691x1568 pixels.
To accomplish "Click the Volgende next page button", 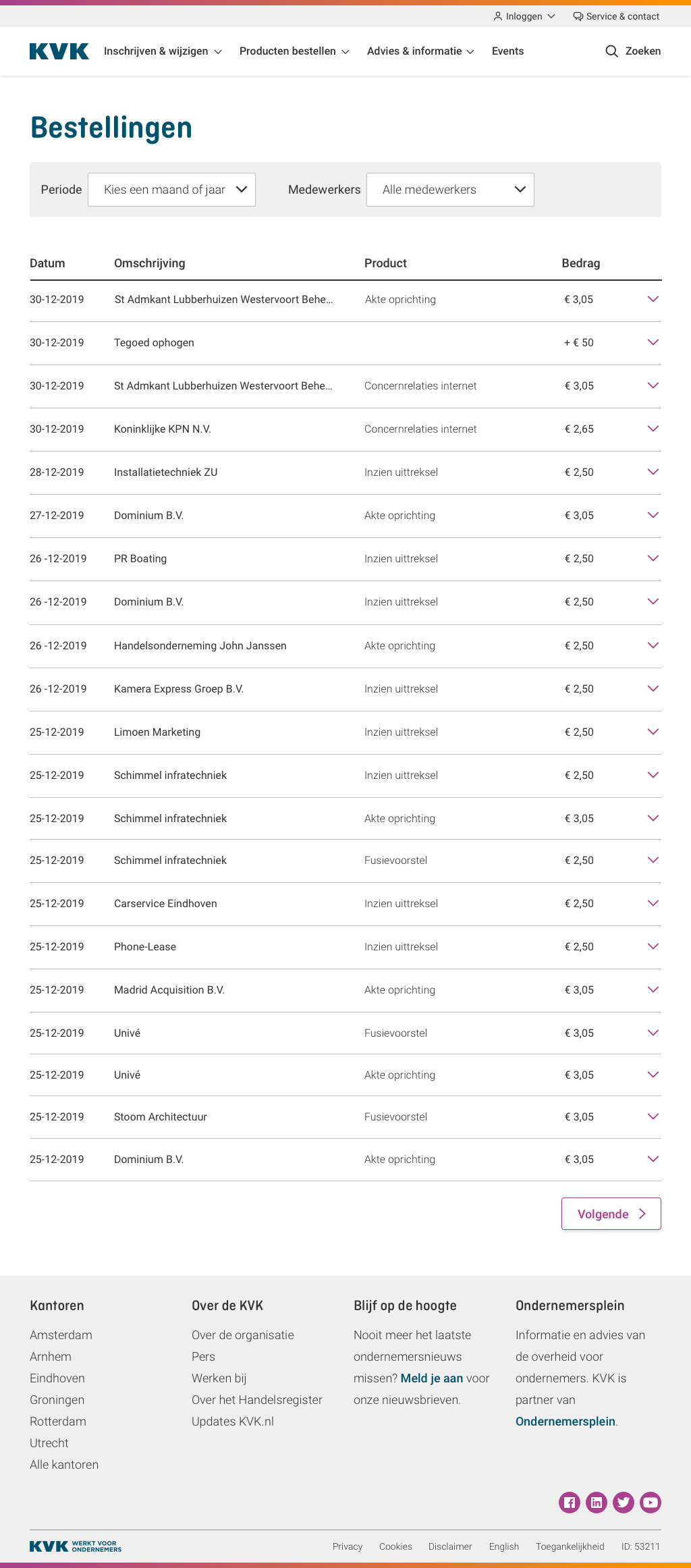I will coord(611,1214).
